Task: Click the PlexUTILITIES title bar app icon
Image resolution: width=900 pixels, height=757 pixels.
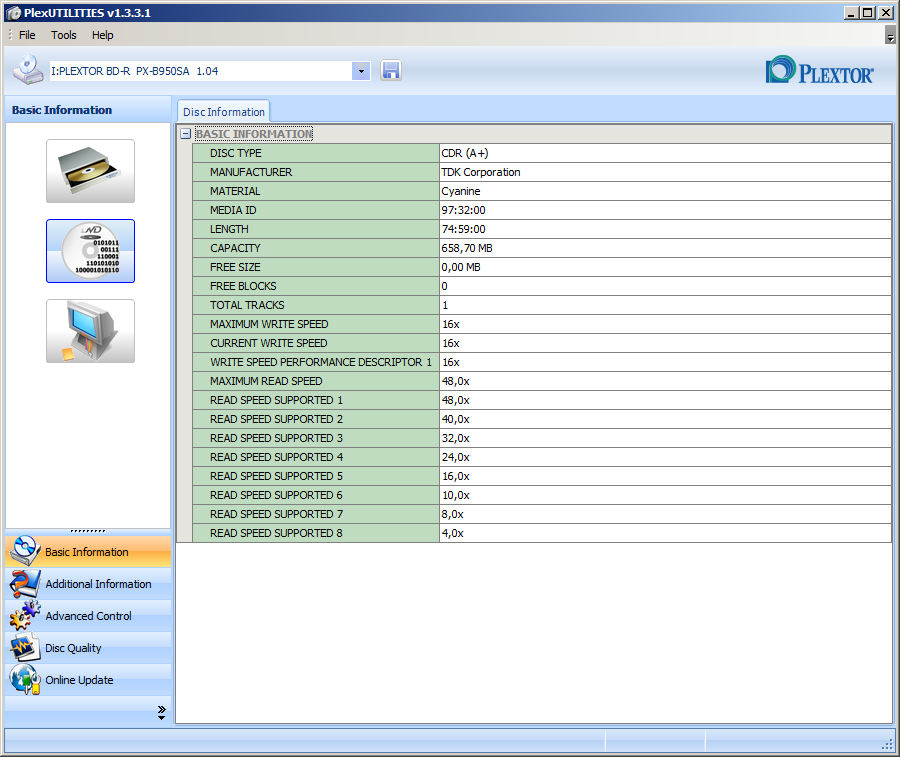Action: click(14, 13)
